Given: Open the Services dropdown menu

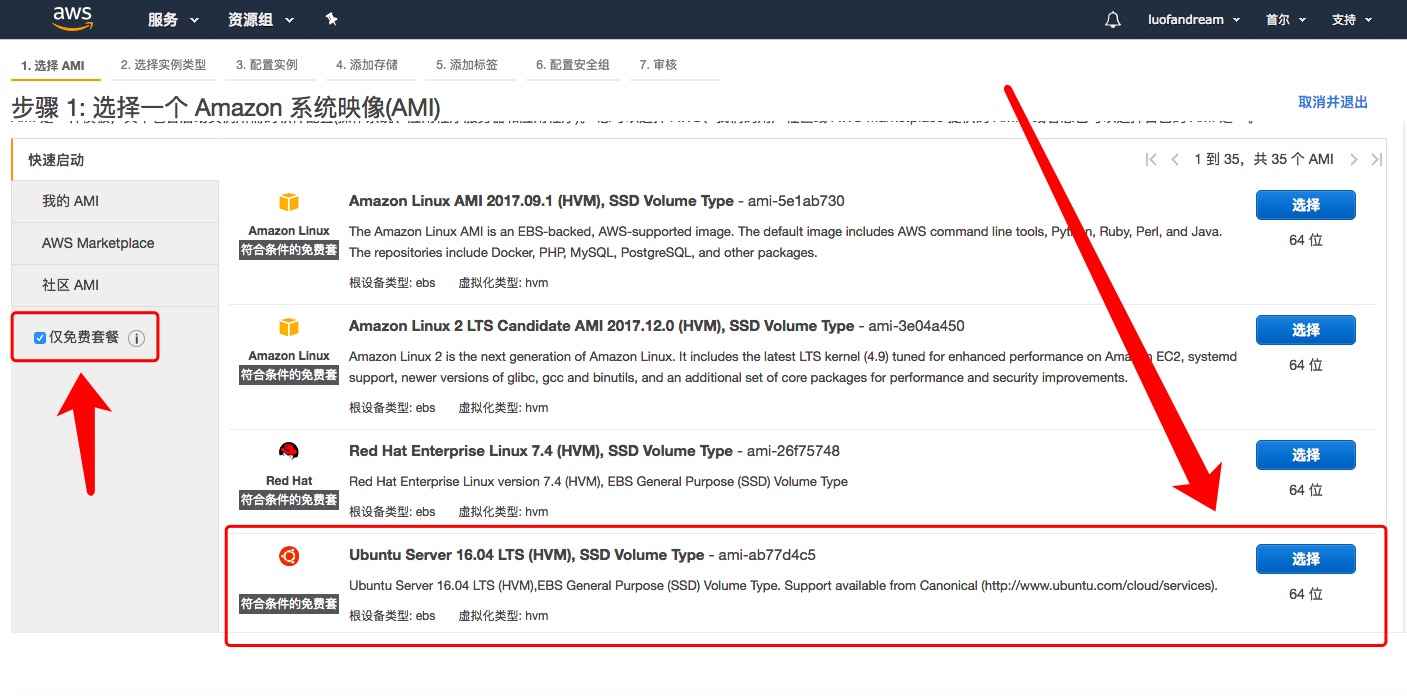Looking at the screenshot, I should pos(173,20).
